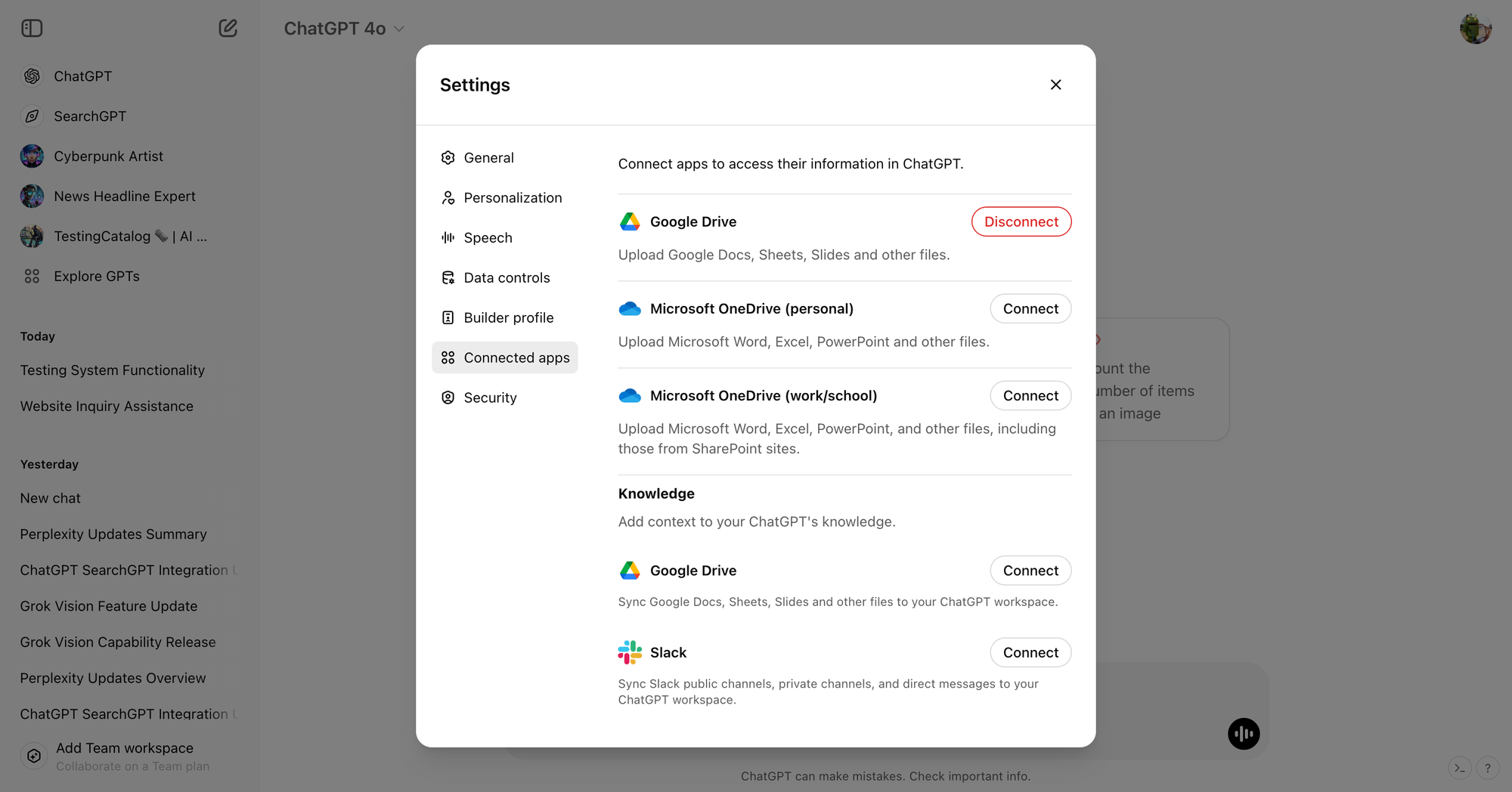
Task: Click the OneDrive (work/school) cloud icon
Action: pos(630,396)
